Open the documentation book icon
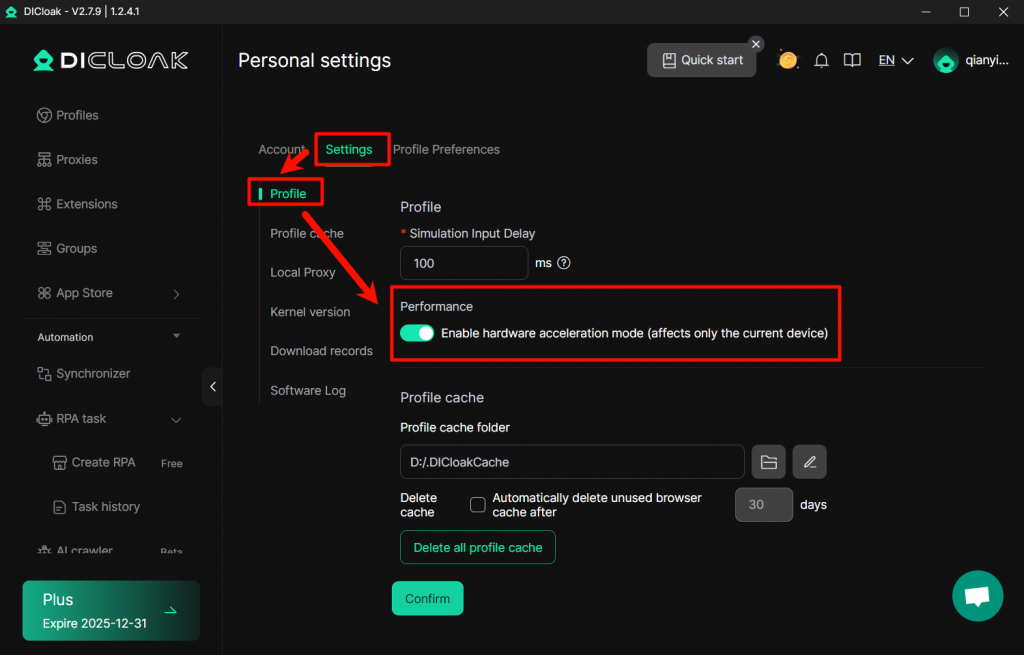Screen dimensions: 1024x655 click(x=852, y=61)
